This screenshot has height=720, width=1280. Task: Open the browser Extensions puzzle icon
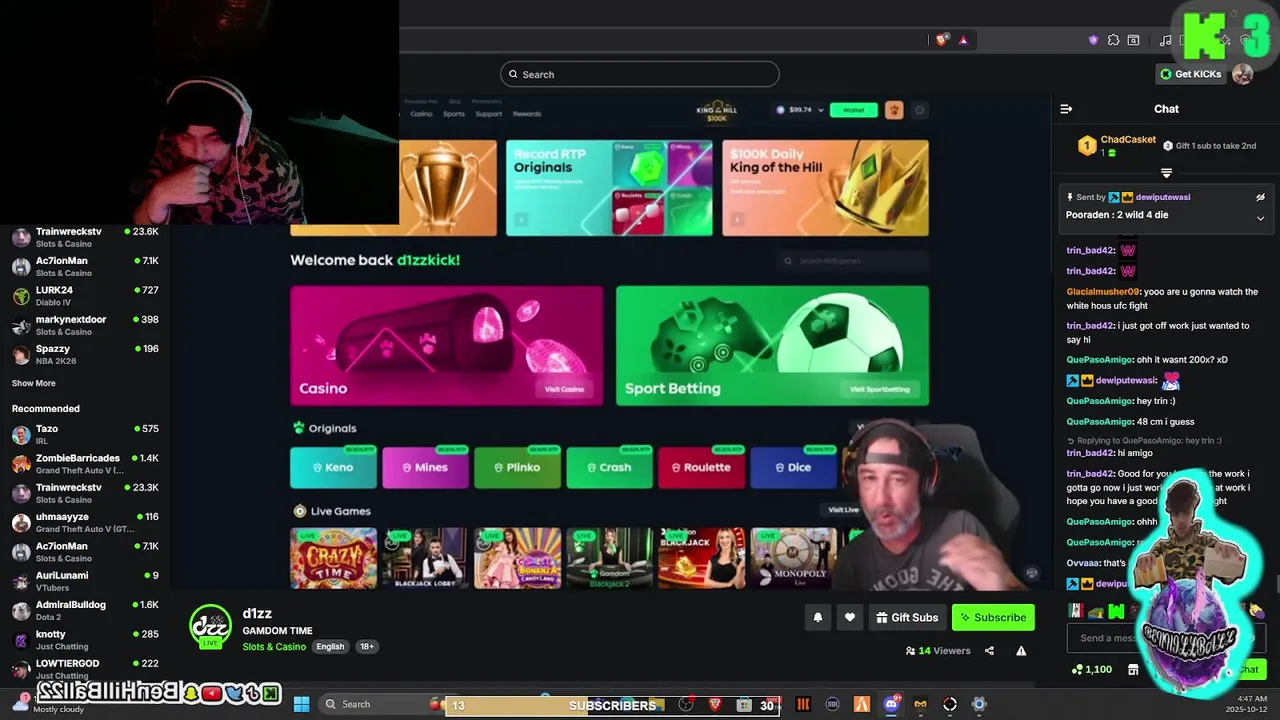pyautogui.click(x=1113, y=40)
